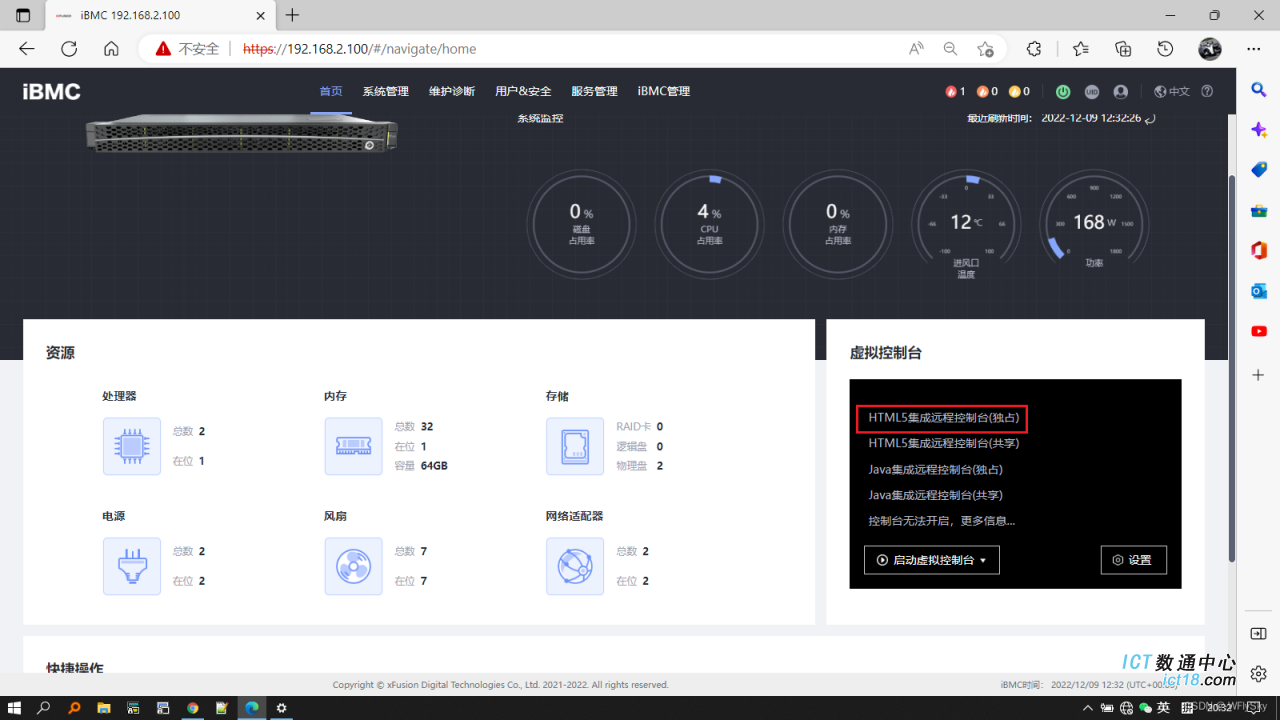1280x720 pixels.
Task: Click the address bar URL field
Action: pos(570,49)
